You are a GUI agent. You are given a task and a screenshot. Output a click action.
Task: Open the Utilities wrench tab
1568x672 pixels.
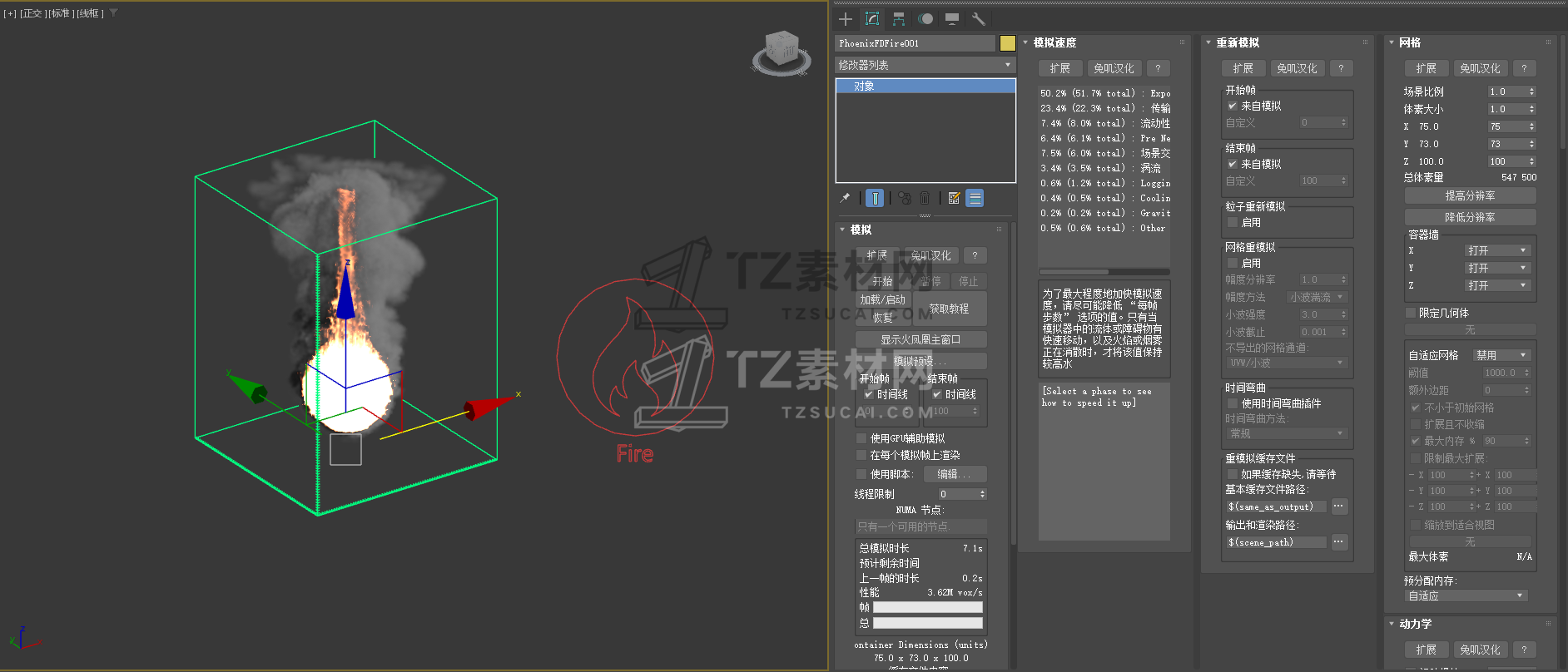(979, 19)
